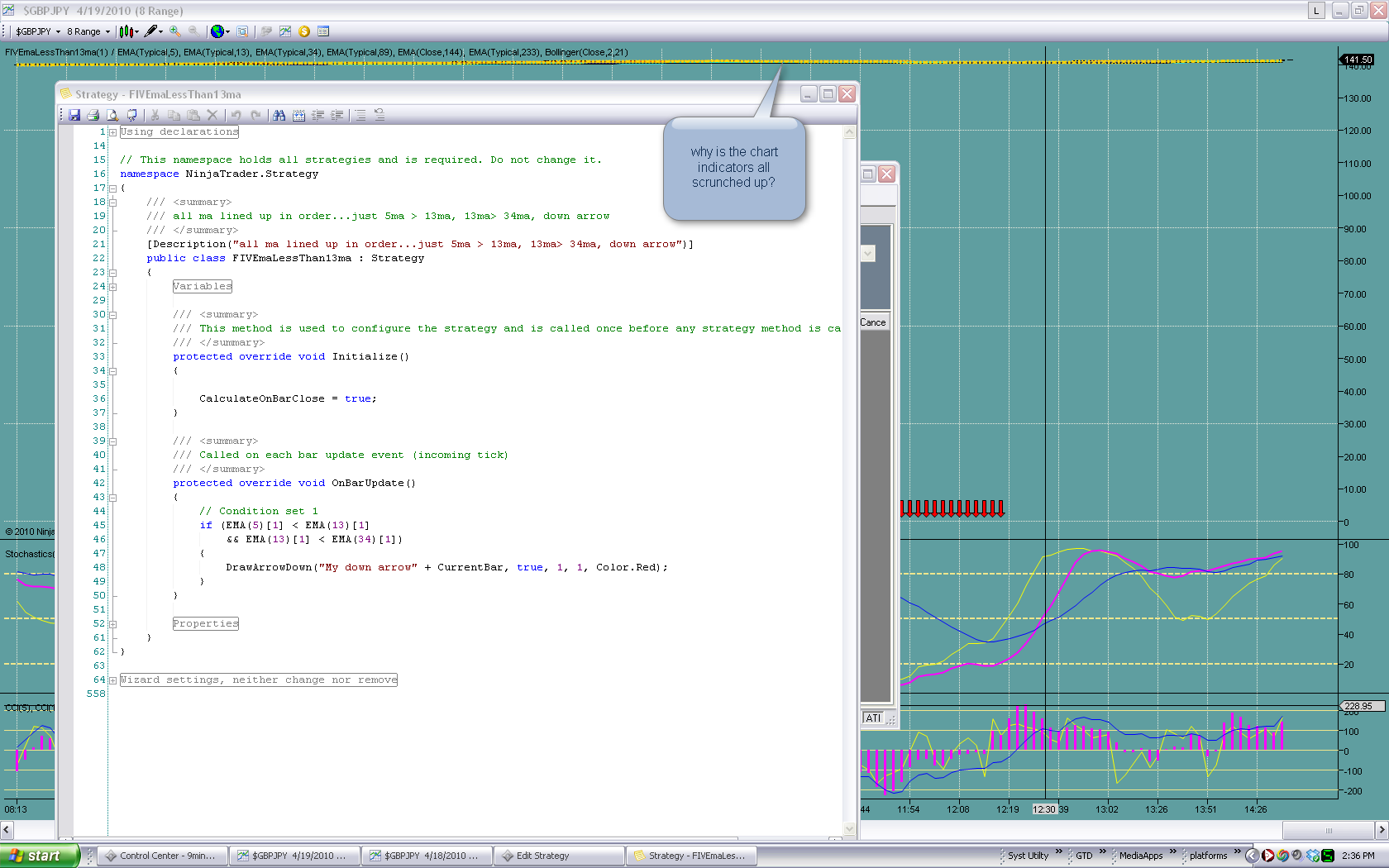The image size is (1389, 868).
Task: Open Print Preview in the strategy editor
Action: [x=112, y=116]
